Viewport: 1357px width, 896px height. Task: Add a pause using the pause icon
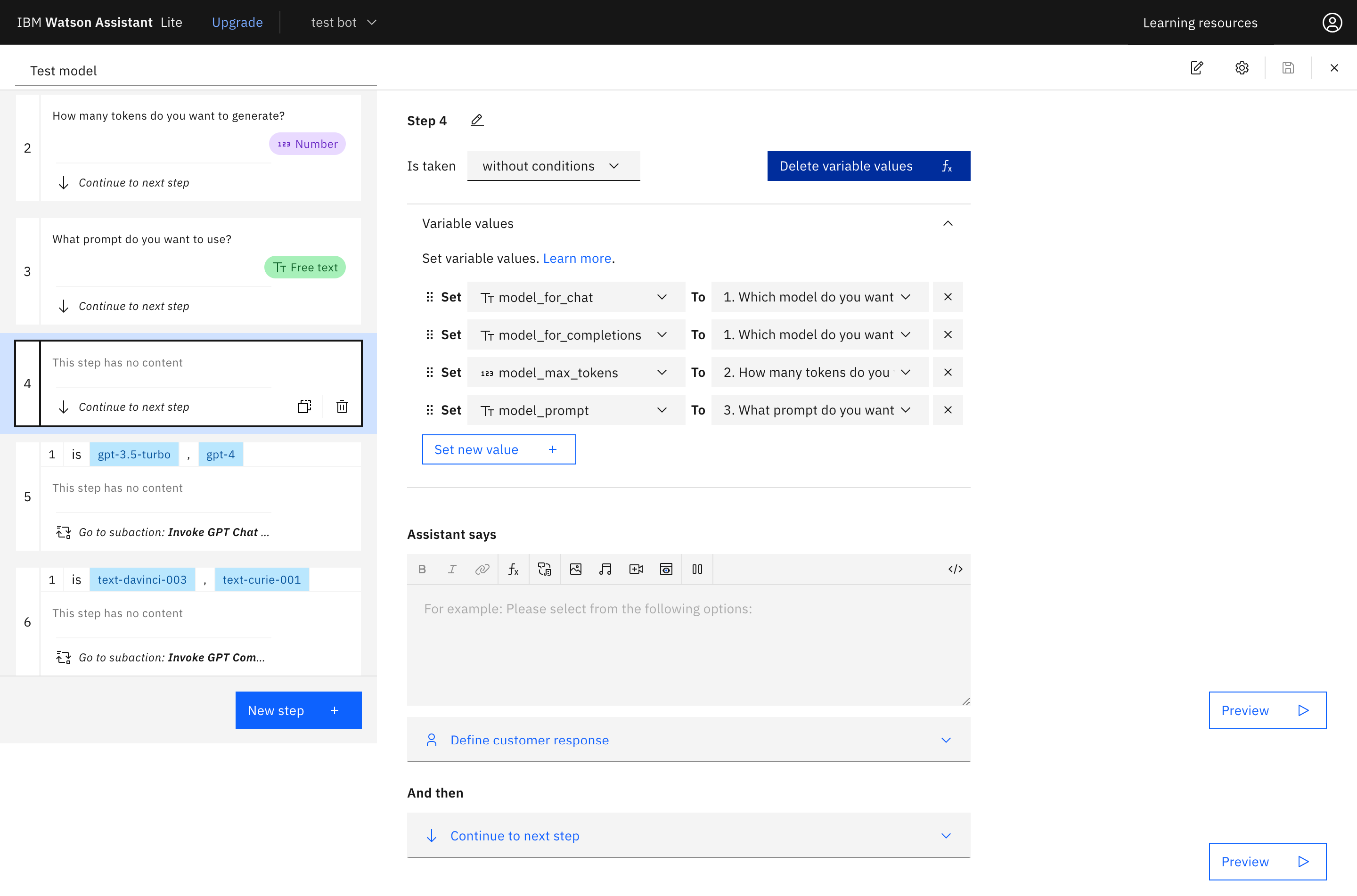[697, 569]
